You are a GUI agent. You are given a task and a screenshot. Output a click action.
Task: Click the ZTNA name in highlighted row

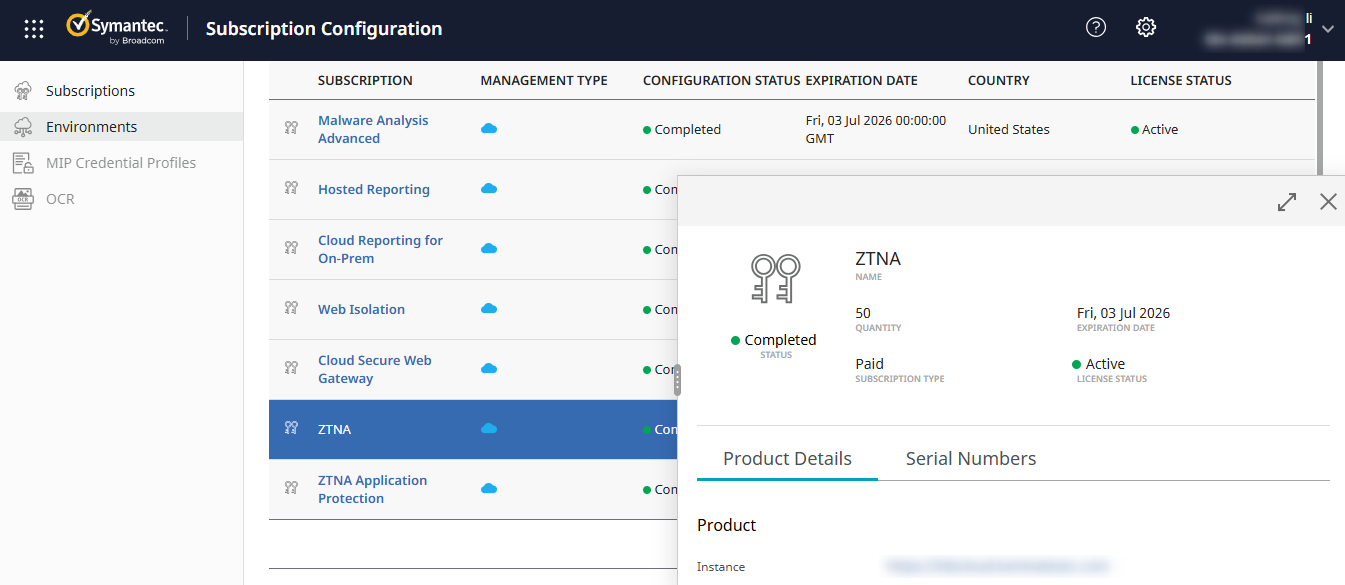pyautogui.click(x=334, y=429)
